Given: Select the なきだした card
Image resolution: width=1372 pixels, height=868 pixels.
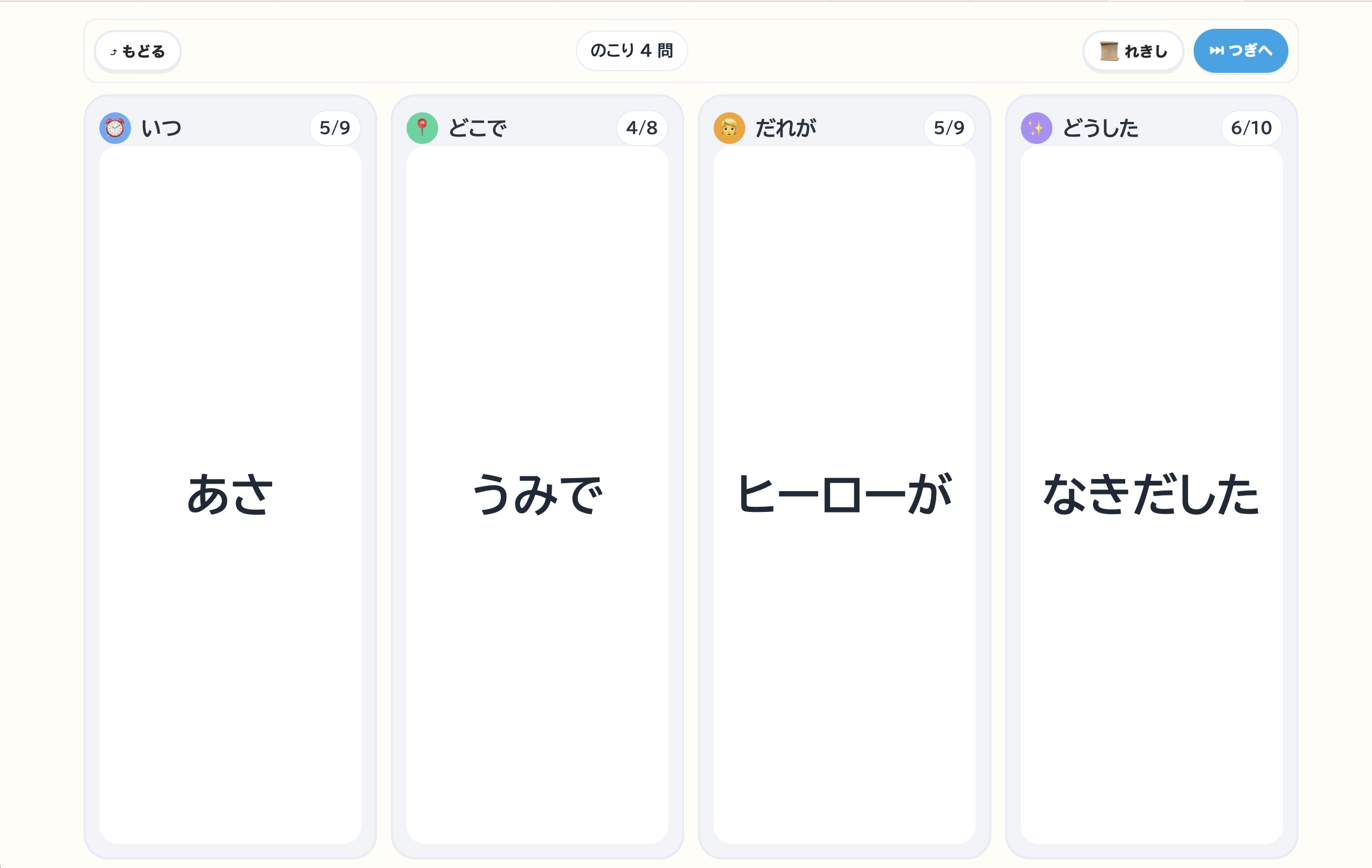Looking at the screenshot, I should click(1151, 494).
